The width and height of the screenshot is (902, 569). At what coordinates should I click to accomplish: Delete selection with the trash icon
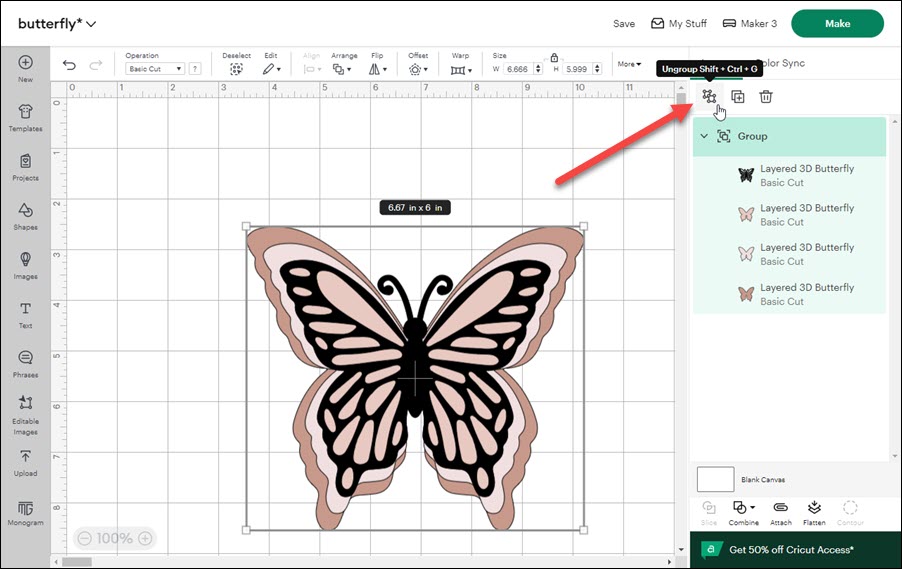[x=766, y=97]
